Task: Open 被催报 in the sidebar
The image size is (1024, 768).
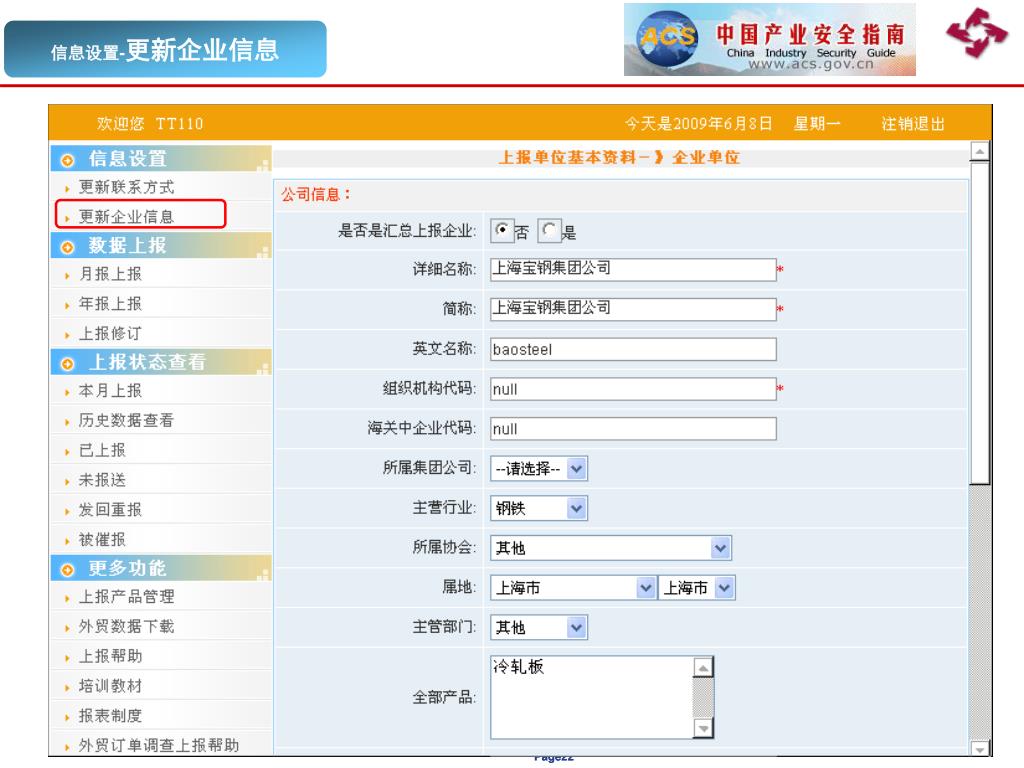Action: coord(102,539)
